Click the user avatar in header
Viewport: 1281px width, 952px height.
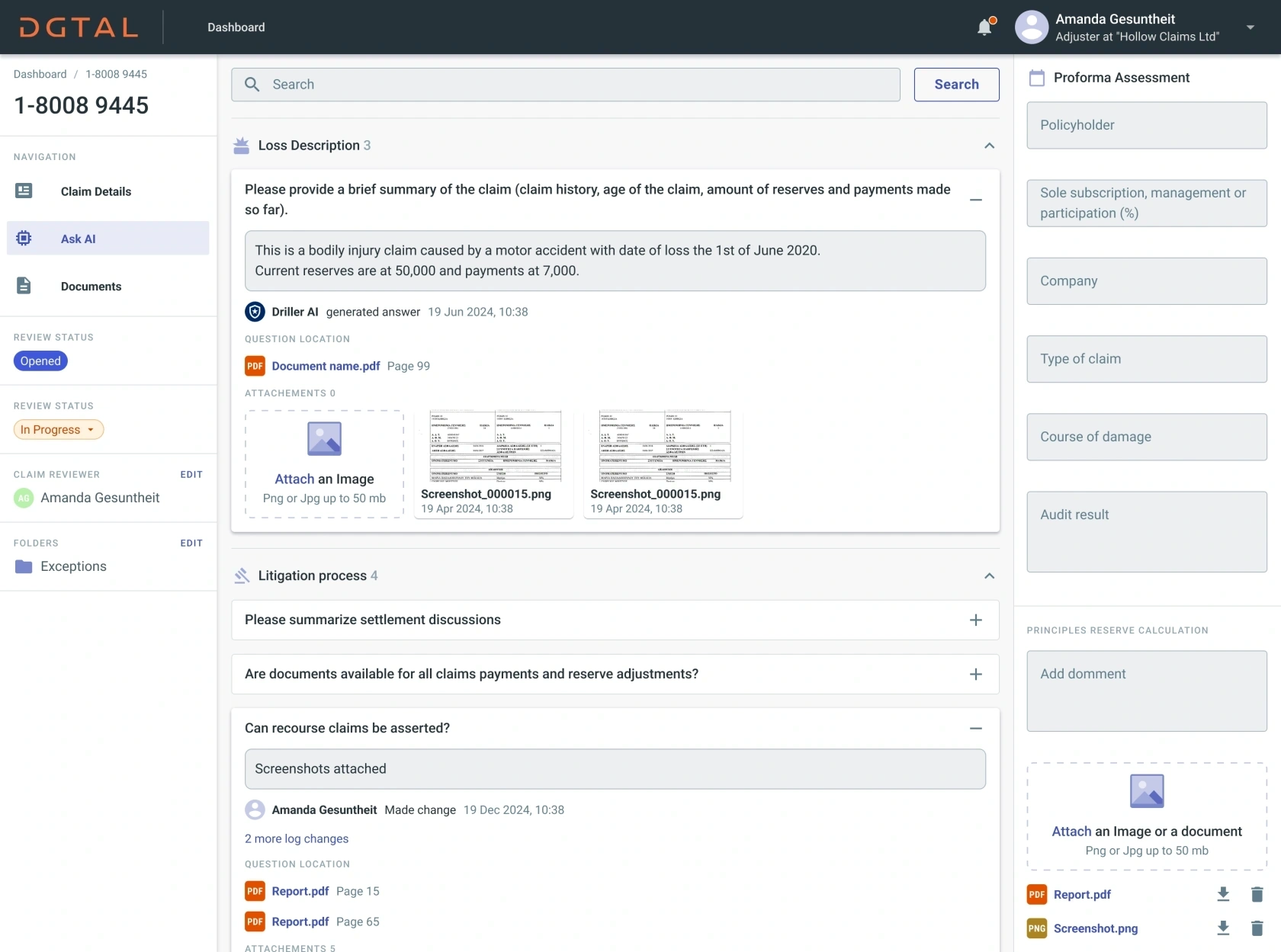pos(1032,27)
